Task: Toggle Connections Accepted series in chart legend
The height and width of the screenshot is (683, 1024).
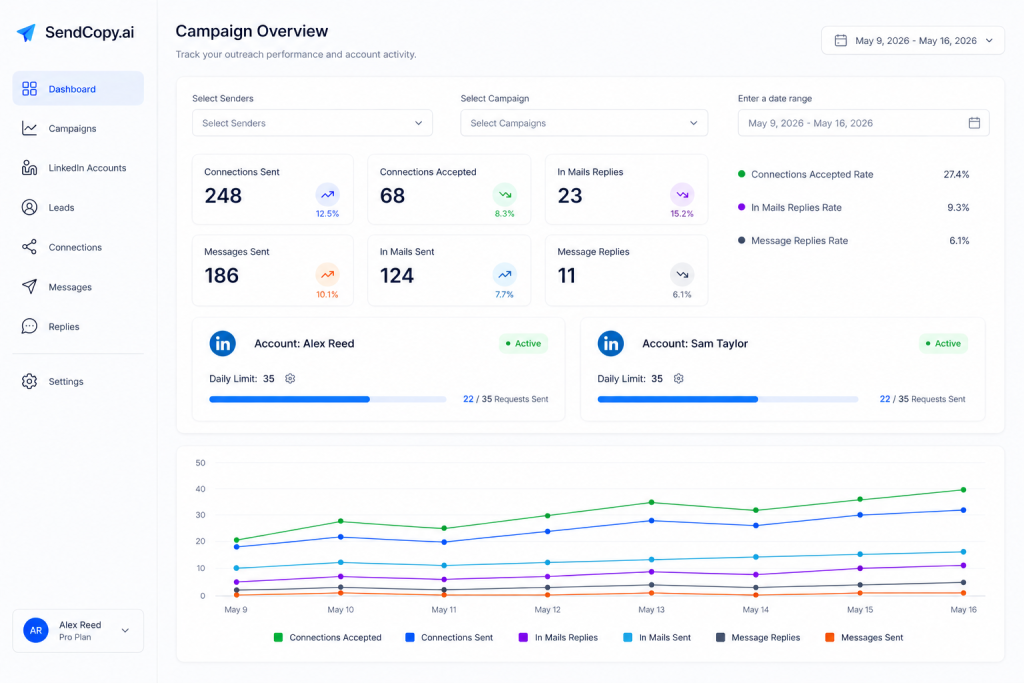Action: coord(327,637)
